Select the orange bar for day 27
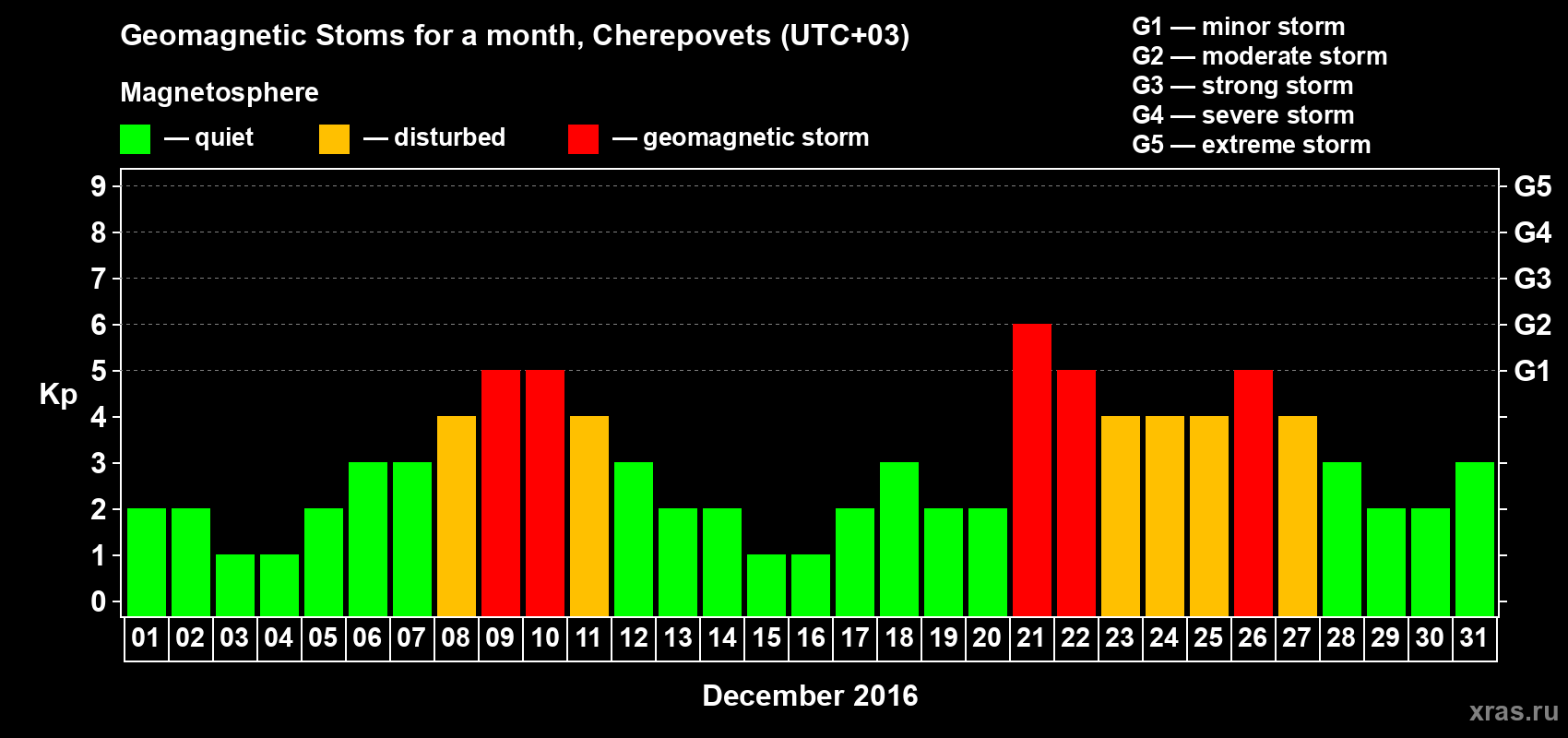The height and width of the screenshot is (738, 1568). (1298, 517)
